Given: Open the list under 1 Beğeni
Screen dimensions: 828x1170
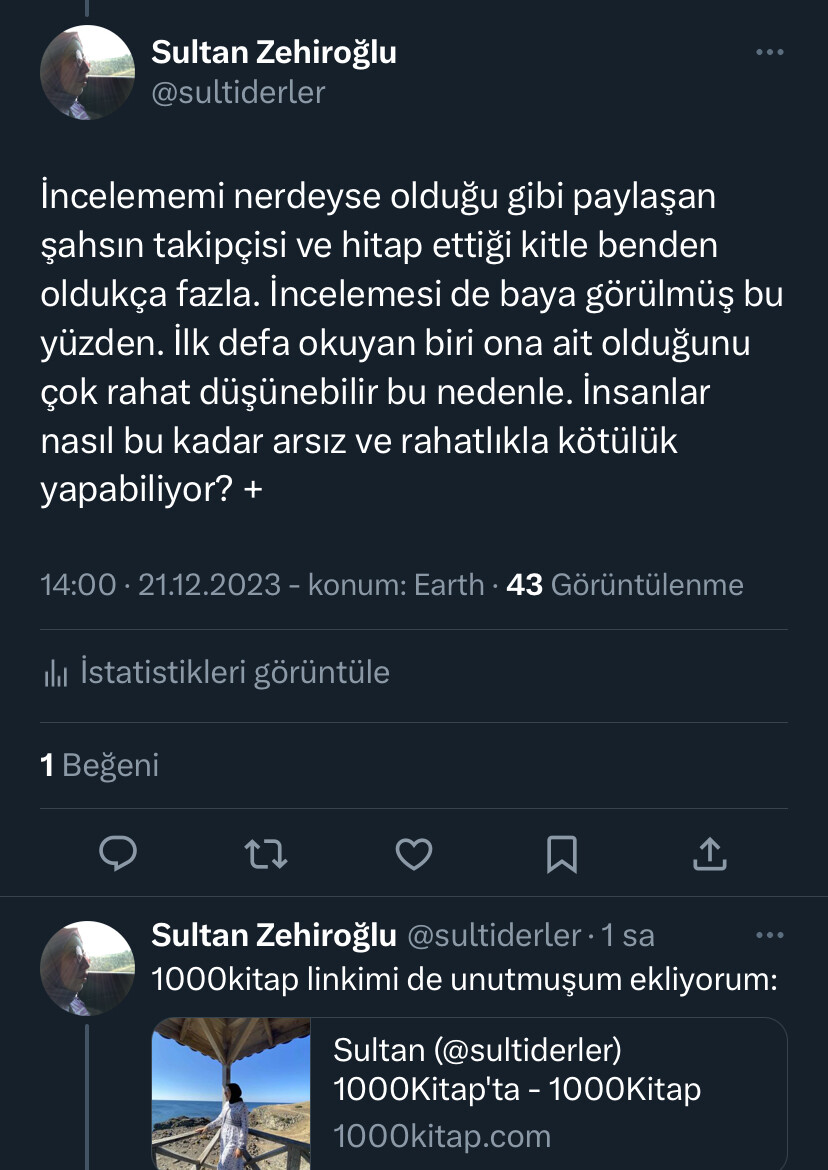Looking at the screenshot, I should coord(100,766).
